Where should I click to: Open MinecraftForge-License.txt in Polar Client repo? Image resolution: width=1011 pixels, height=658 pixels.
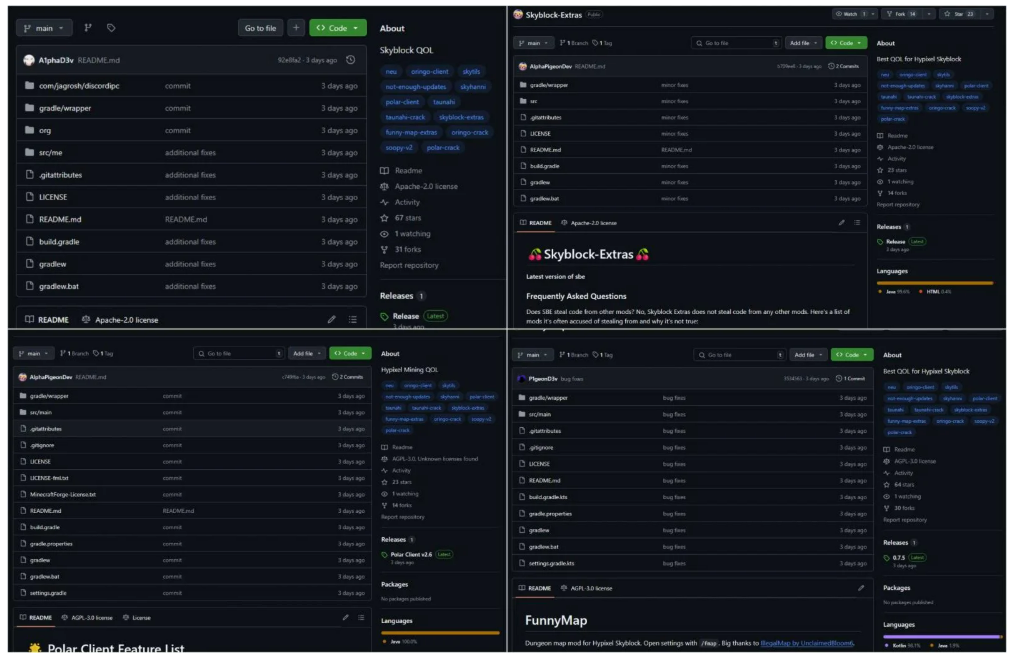tap(63, 494)
